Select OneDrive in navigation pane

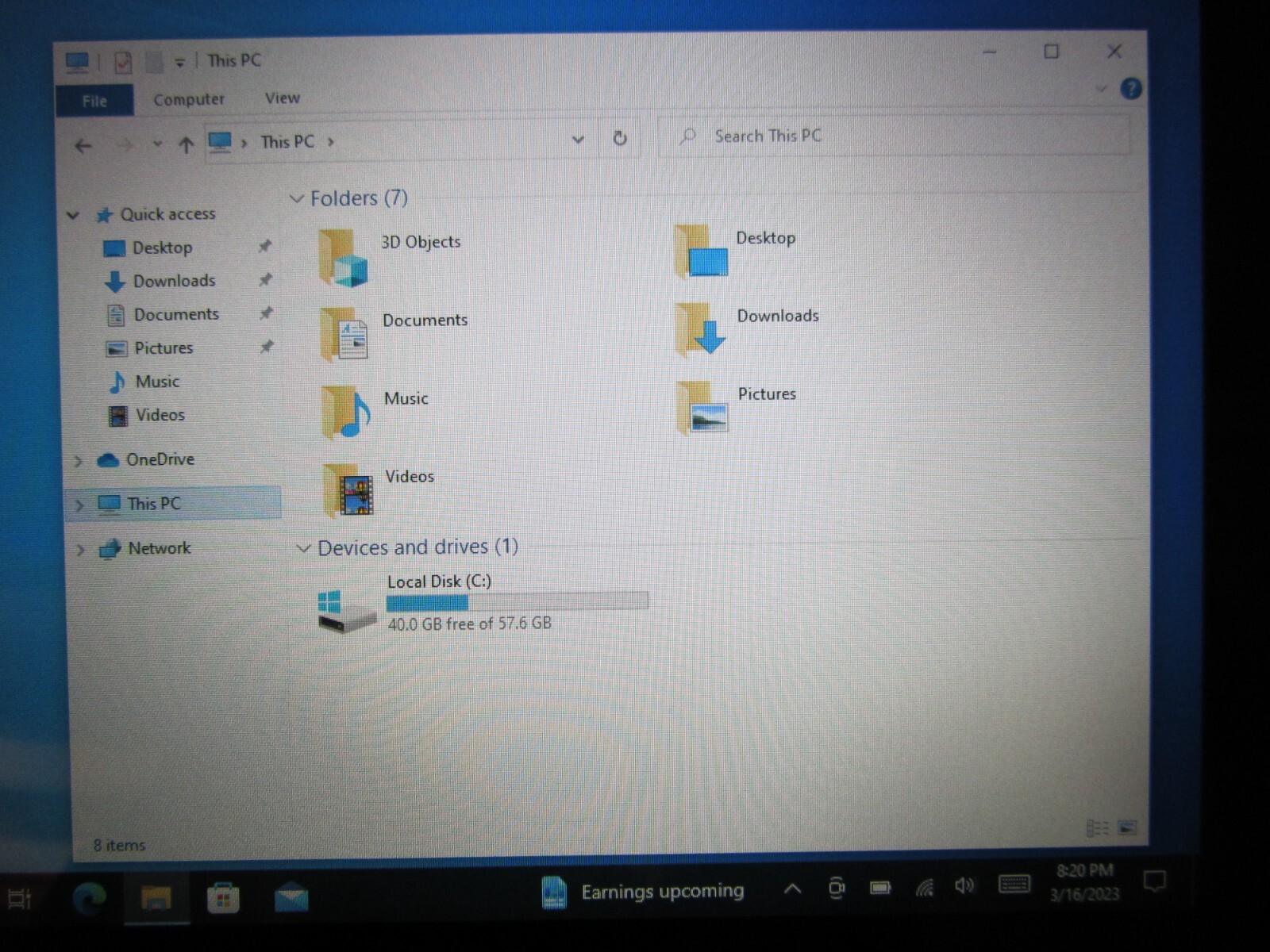tap(160, 459)
